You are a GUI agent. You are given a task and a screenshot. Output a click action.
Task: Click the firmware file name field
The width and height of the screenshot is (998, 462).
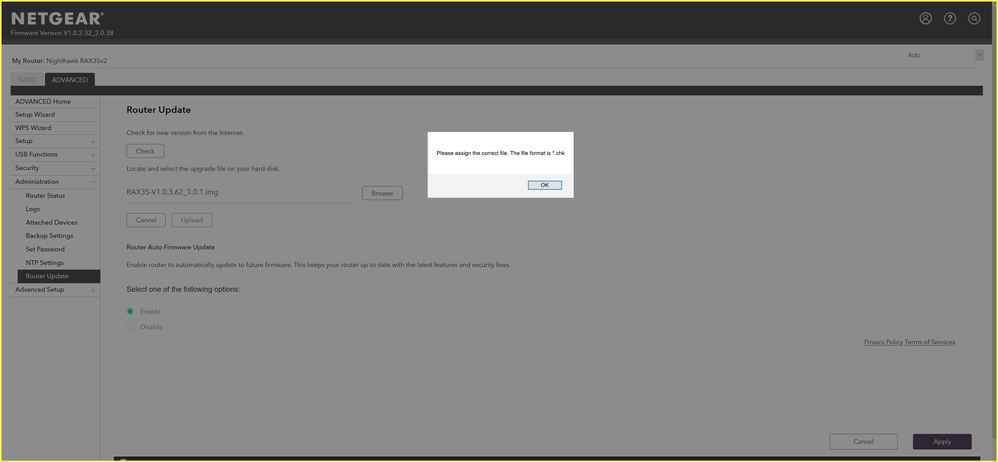[241, 192]
